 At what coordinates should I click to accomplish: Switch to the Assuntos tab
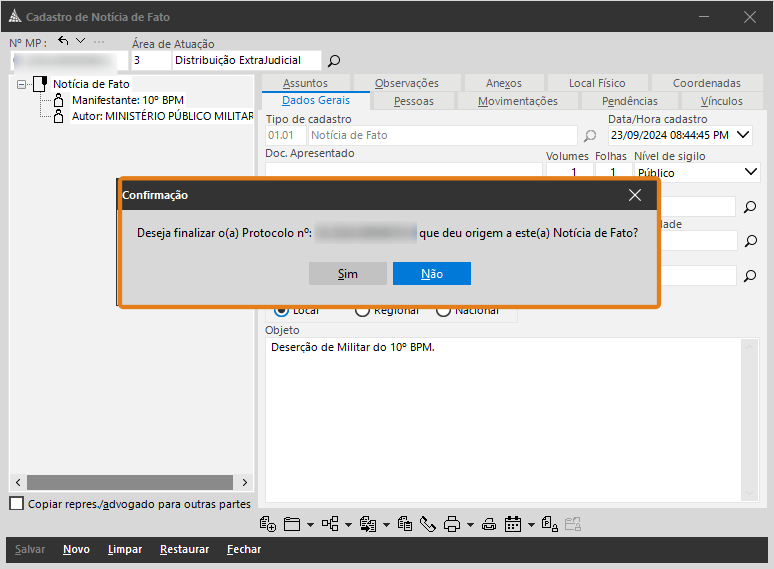tap(306, 83)
